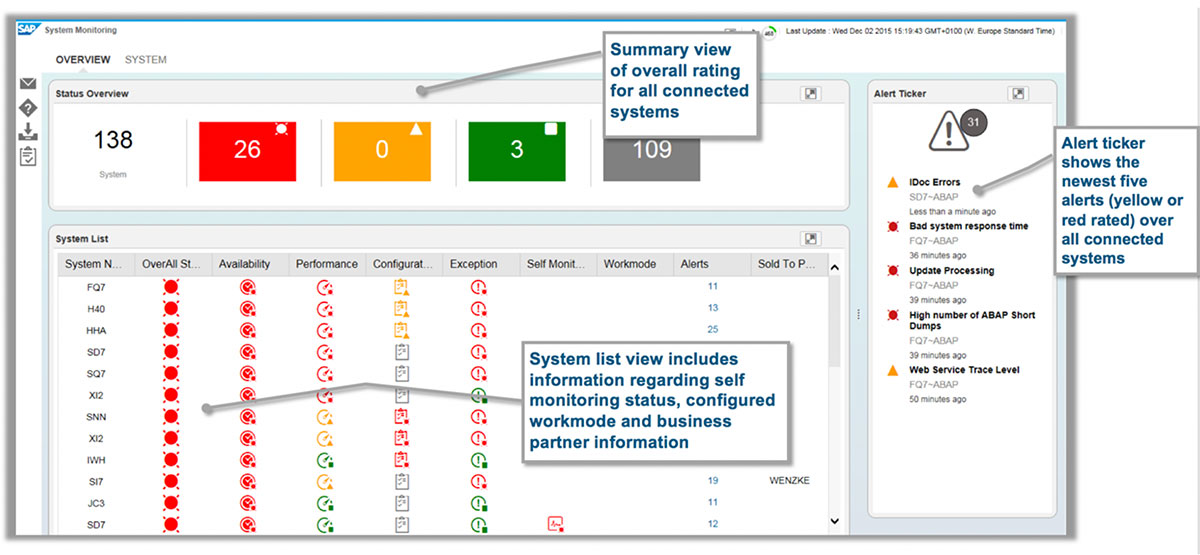1200x555 pixels.
Task: Click IWH green performance icon
Action: [325, 459]
